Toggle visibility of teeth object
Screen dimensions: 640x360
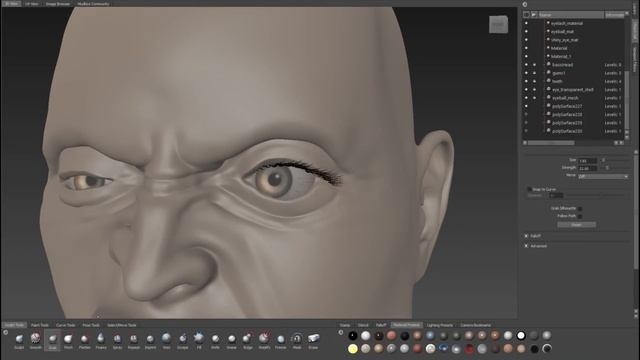[x=526, y=81]
